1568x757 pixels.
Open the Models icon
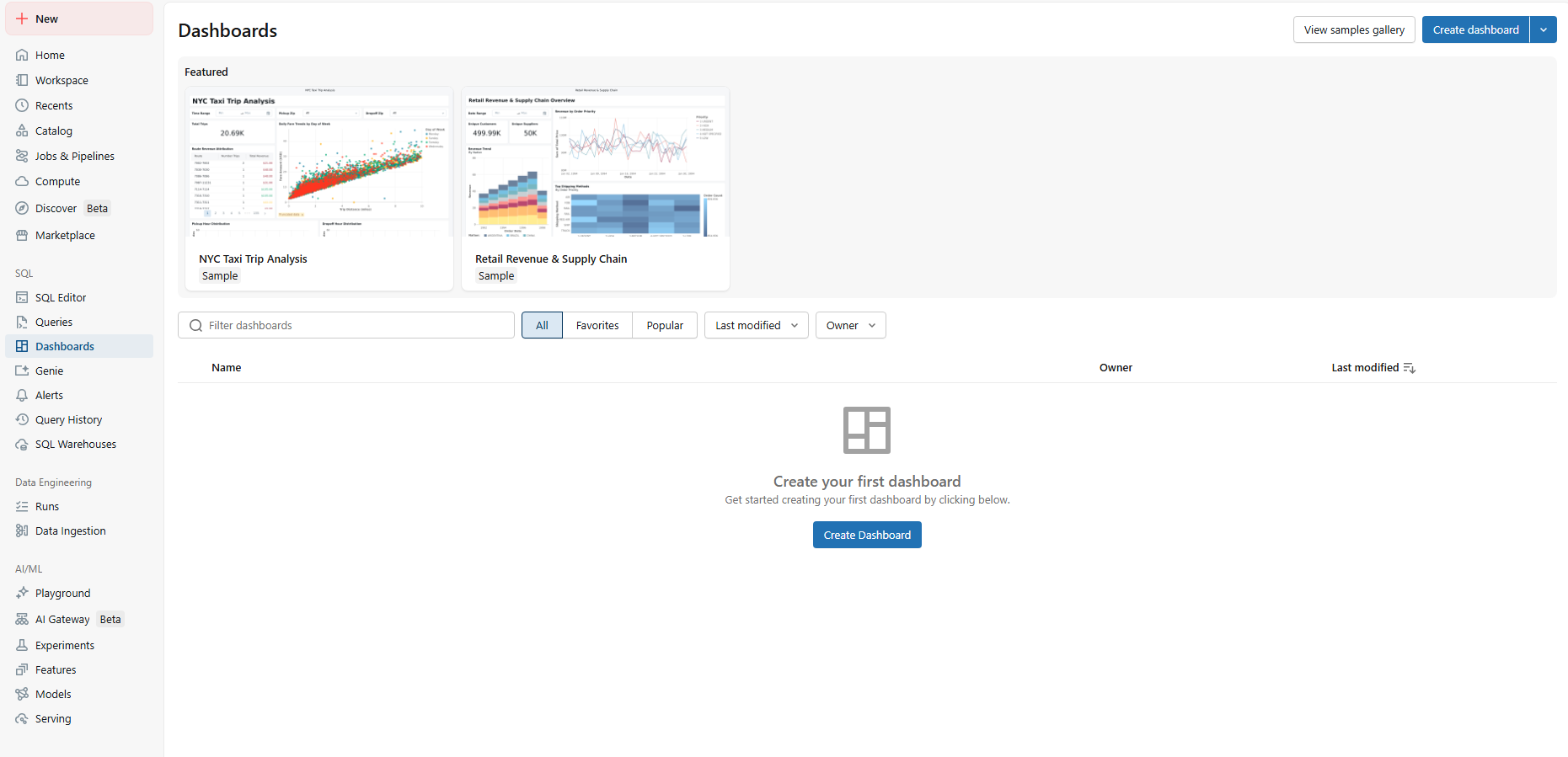22,694
